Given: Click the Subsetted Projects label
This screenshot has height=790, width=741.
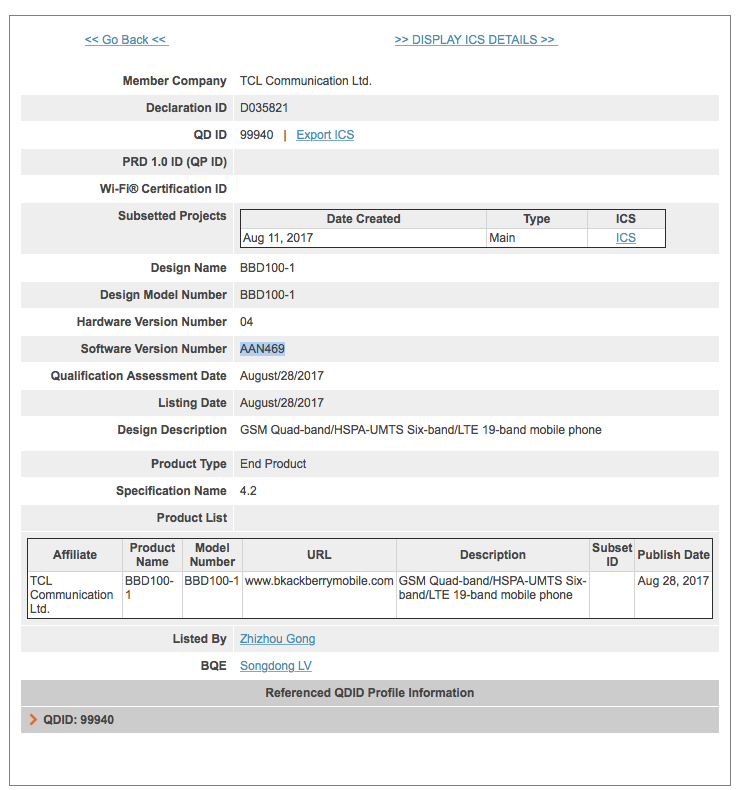Looking at the screenshot, I should [x=172, y=216].
